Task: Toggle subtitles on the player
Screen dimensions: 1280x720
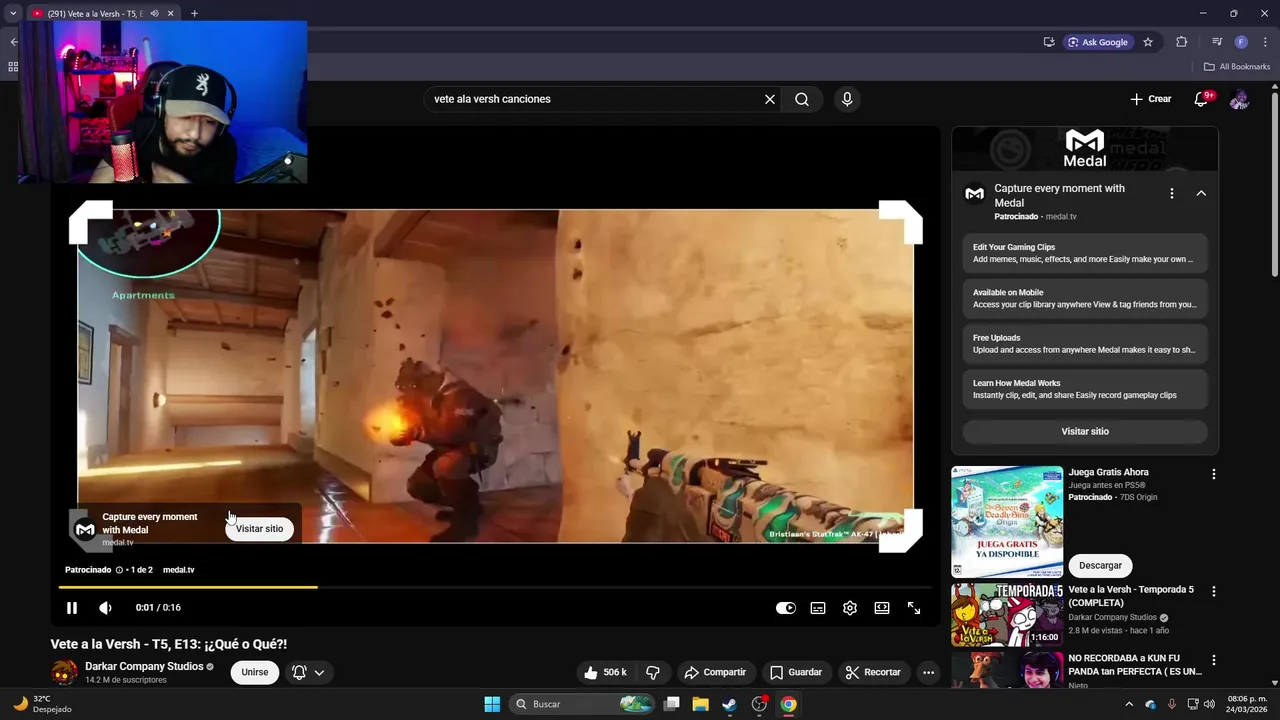Action: coord(818,608)
